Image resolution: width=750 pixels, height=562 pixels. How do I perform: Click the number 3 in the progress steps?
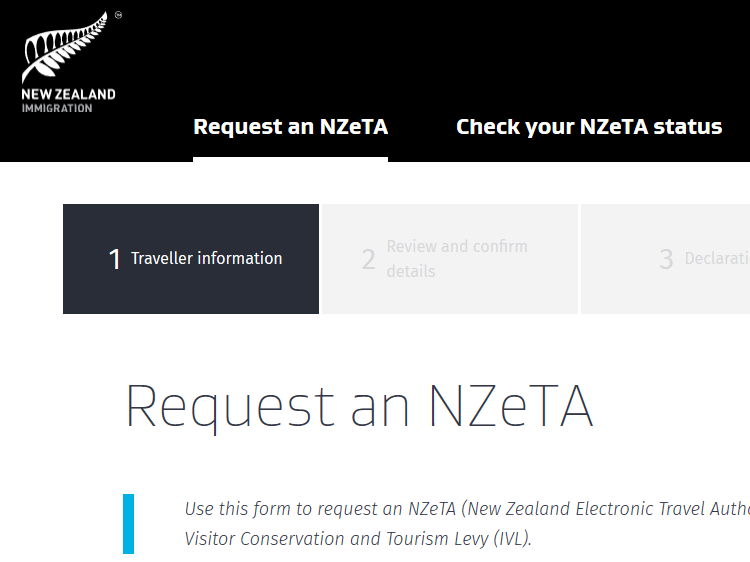666,259
